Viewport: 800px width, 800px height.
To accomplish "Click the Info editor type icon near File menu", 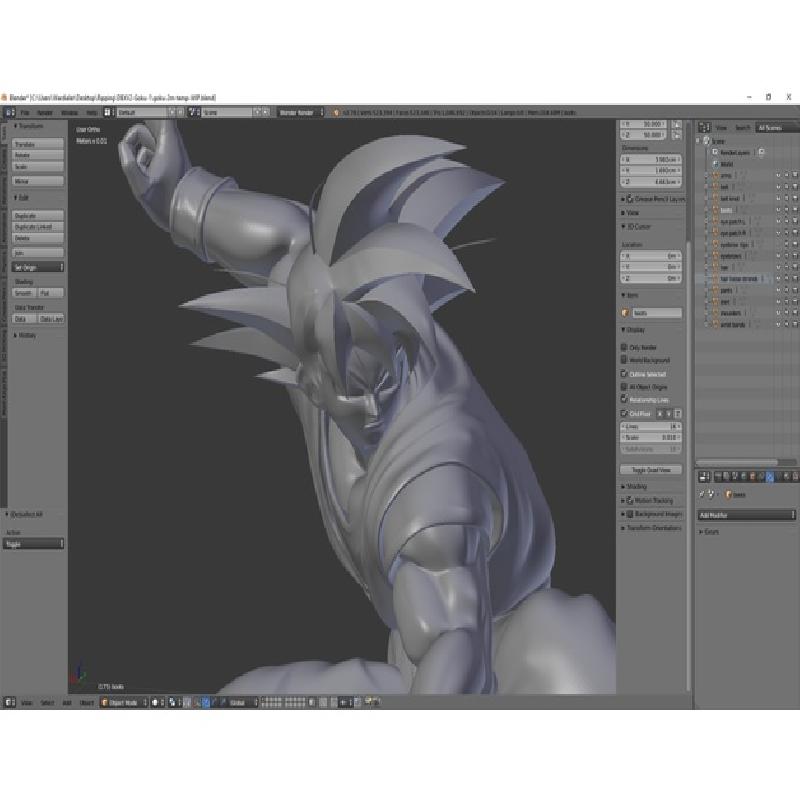I will (10, 112).
